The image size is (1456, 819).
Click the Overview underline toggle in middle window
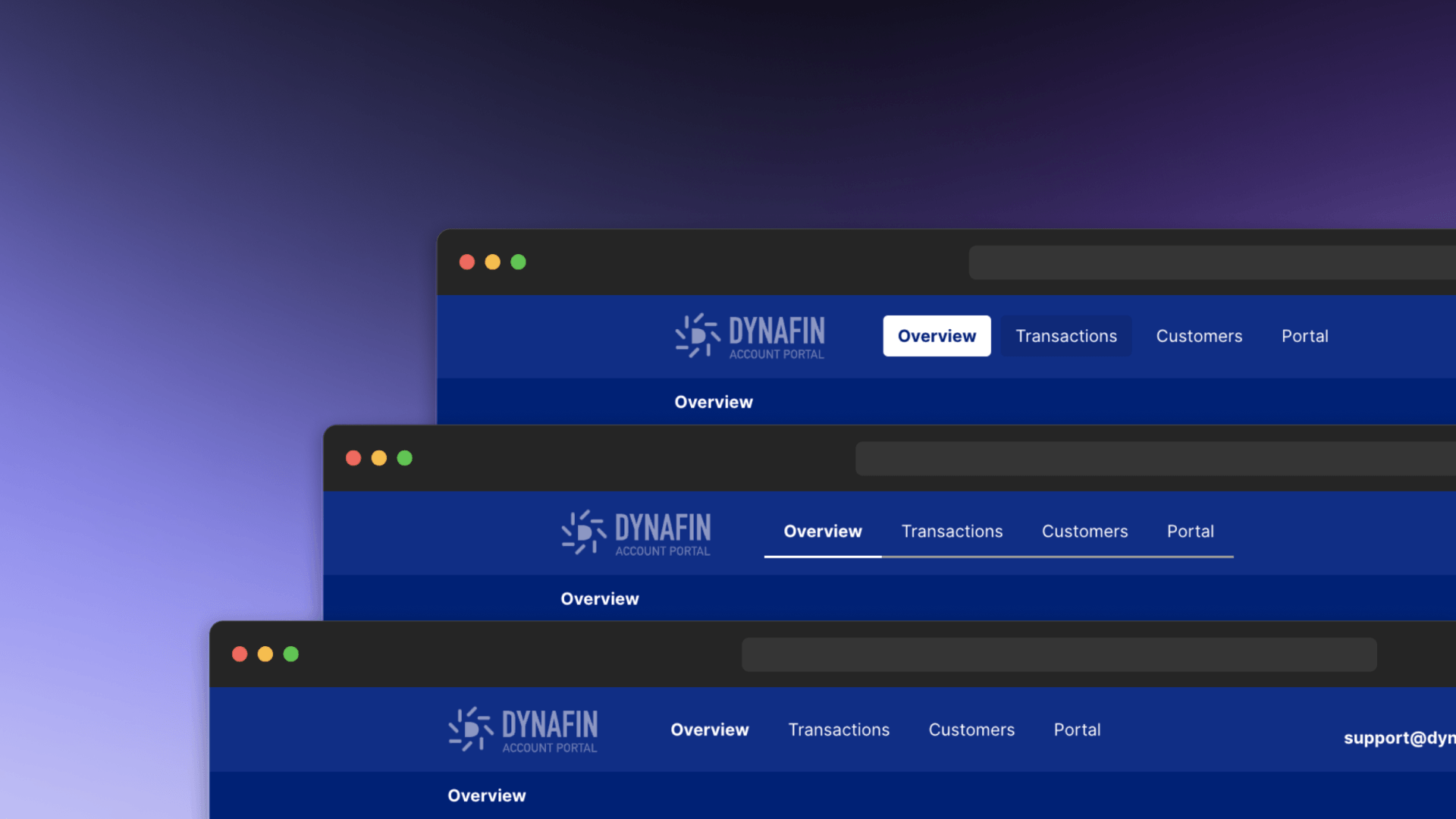[822, 531]
